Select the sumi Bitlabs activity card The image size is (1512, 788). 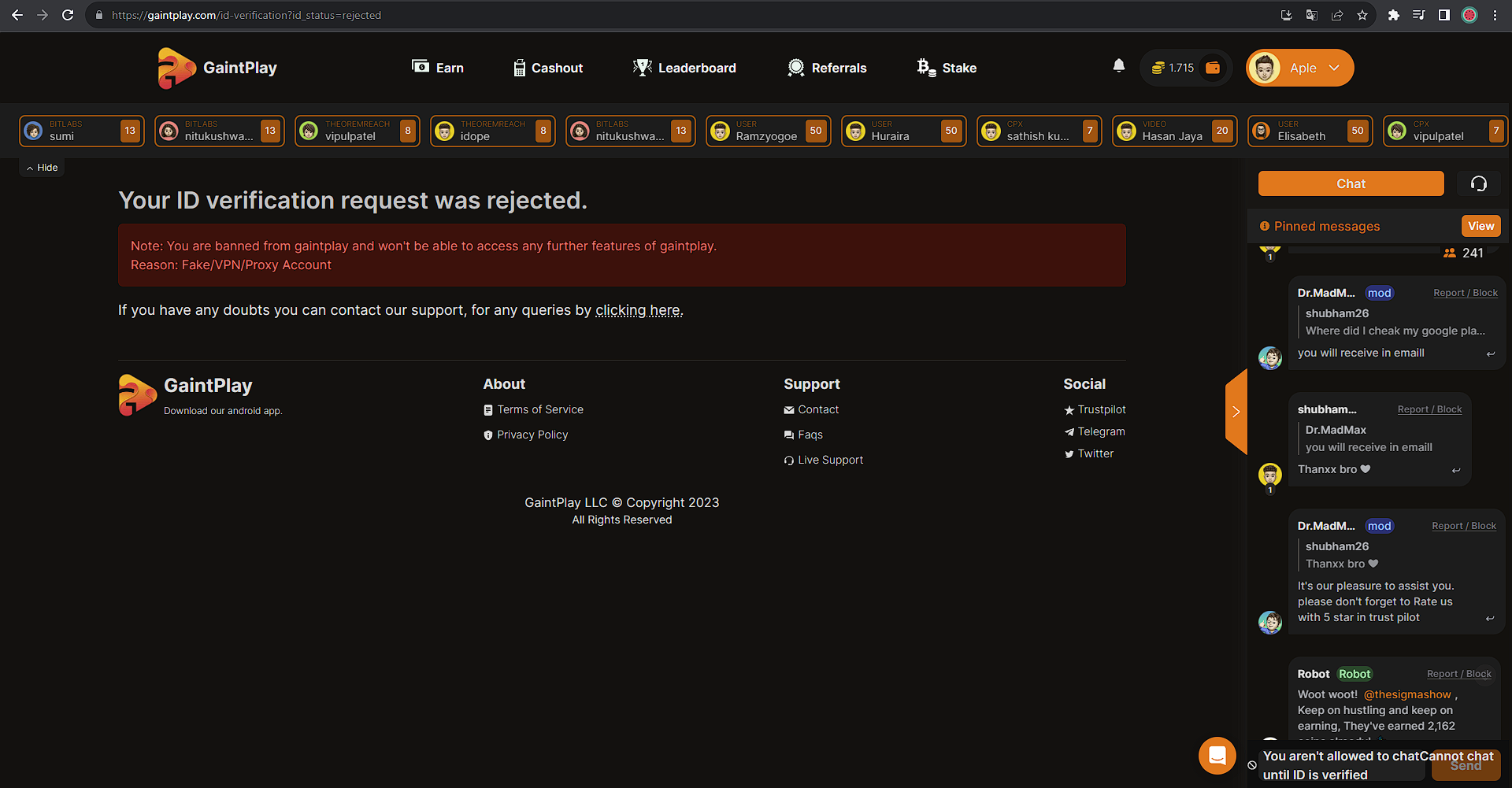[82, 131]
